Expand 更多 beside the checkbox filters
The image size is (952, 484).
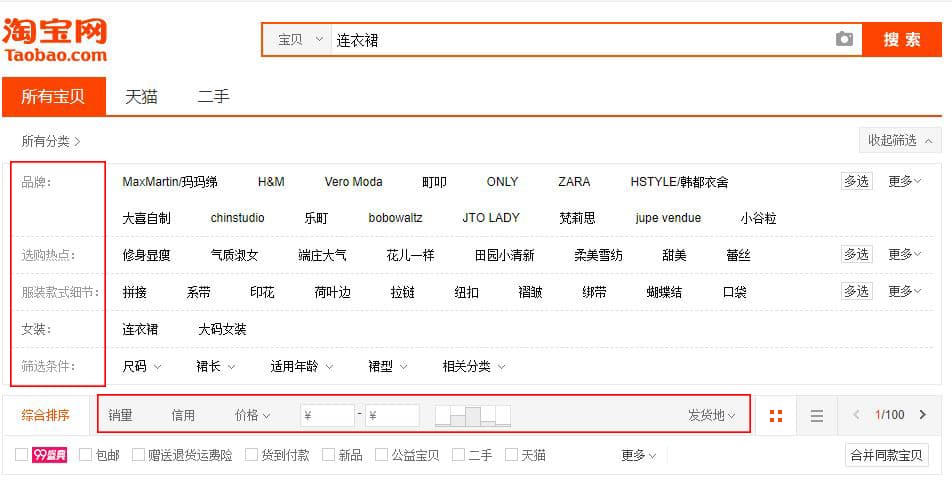click(x=638, y=455)
